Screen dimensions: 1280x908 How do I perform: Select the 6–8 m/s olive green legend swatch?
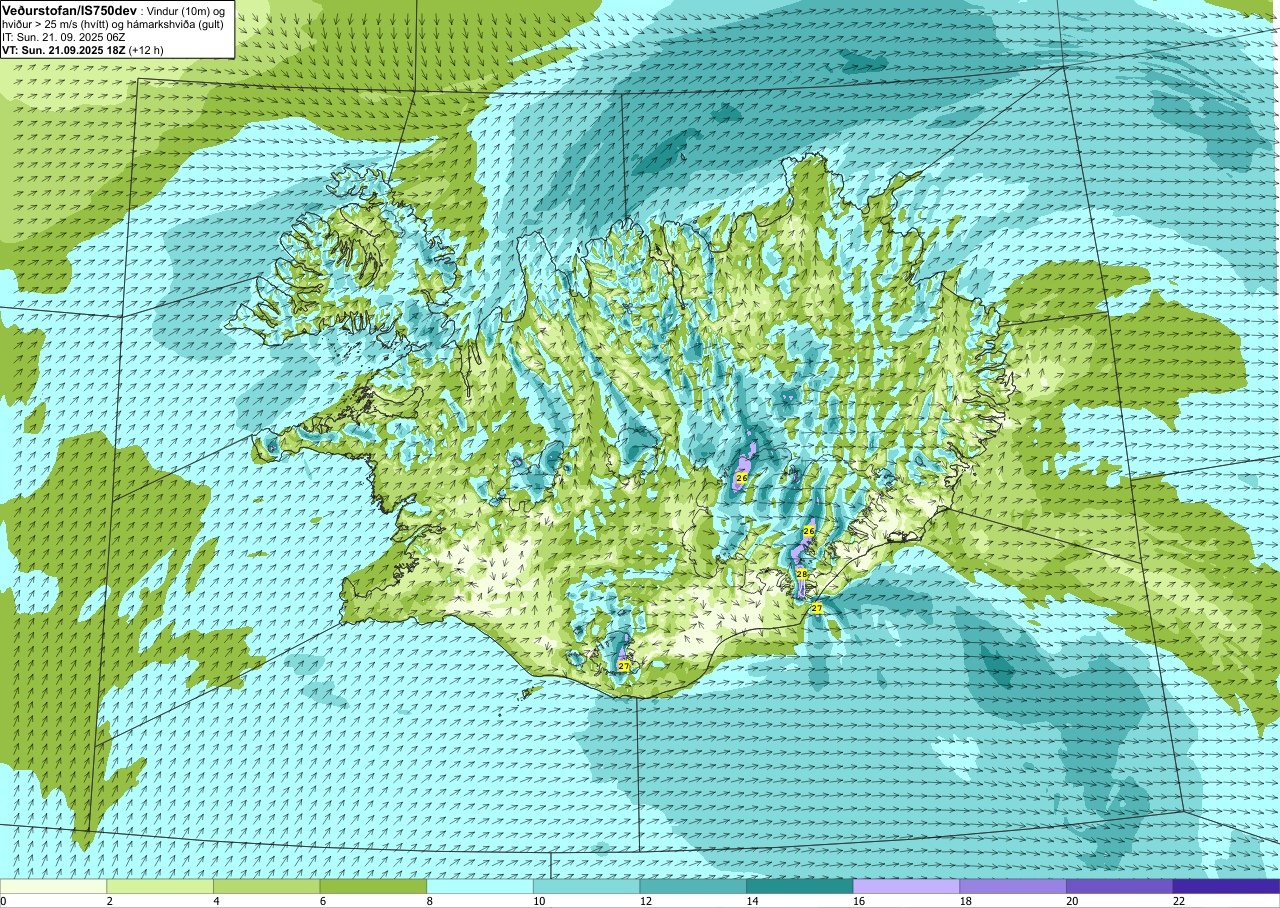pyautogui.click(x=373, y=886)
